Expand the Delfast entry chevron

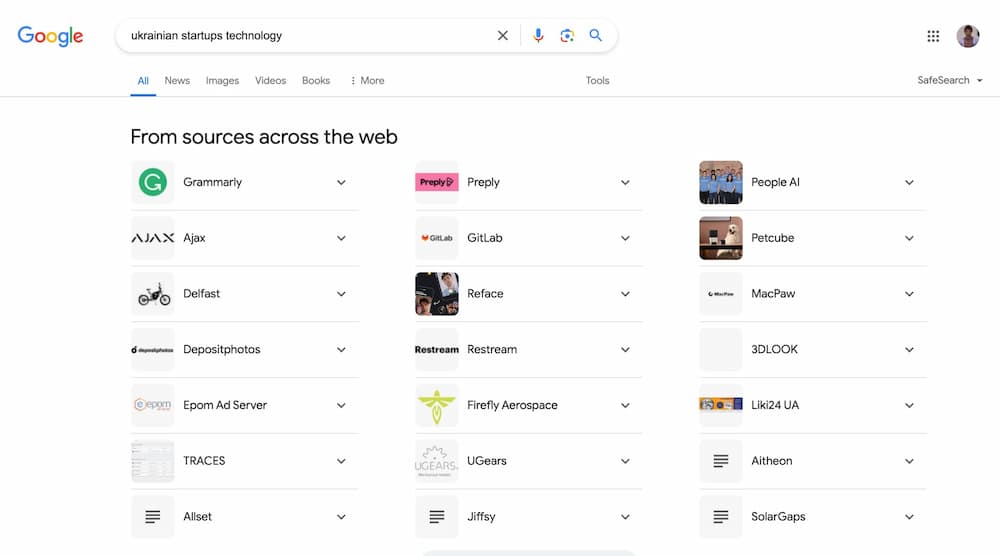tap(341, 294)
